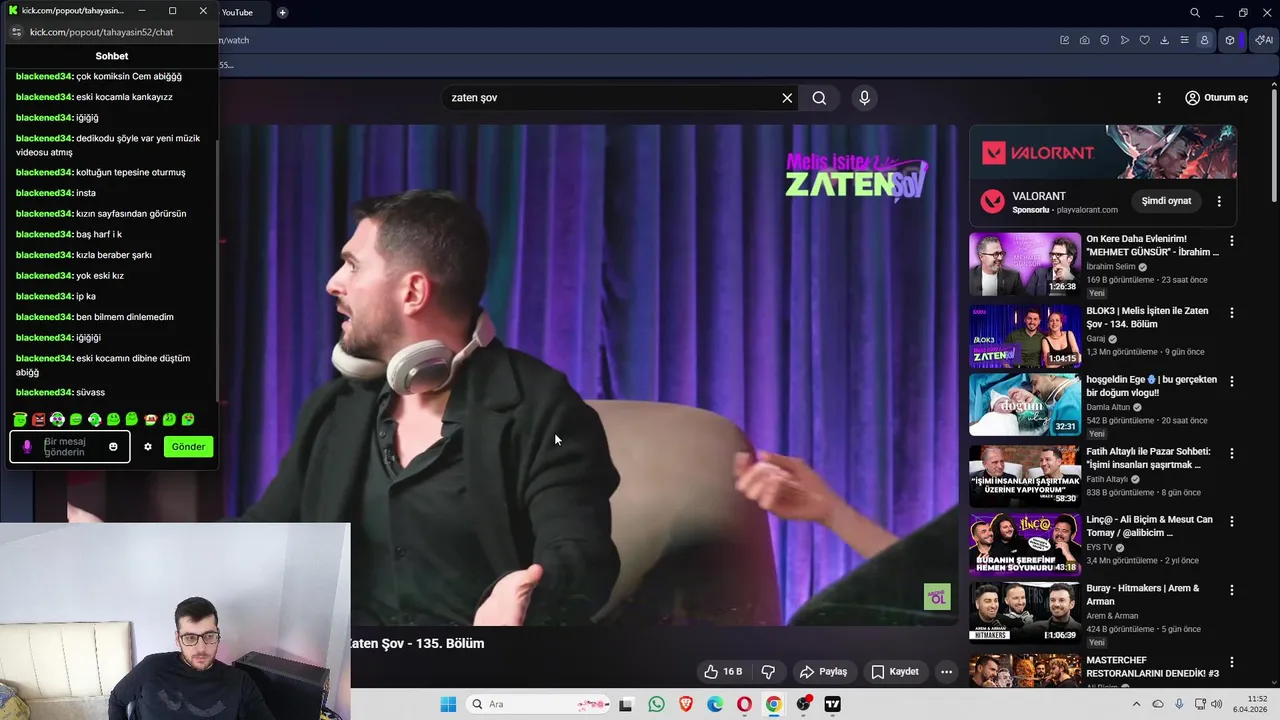1280x720 pixels.
Task: Focus the 'Bir mesaj gönderin' field
Action: click(70, 447)
